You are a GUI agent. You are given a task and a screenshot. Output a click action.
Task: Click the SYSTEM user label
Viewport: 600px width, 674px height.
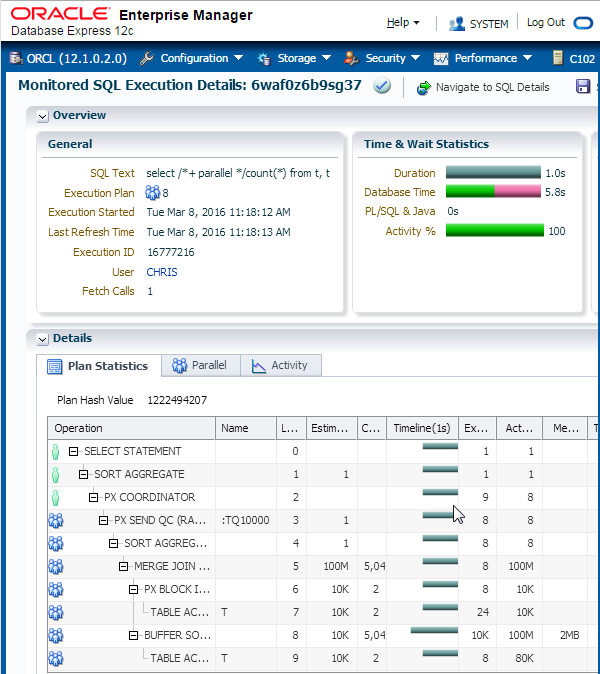pyautogui.click(x=489, y=24)
